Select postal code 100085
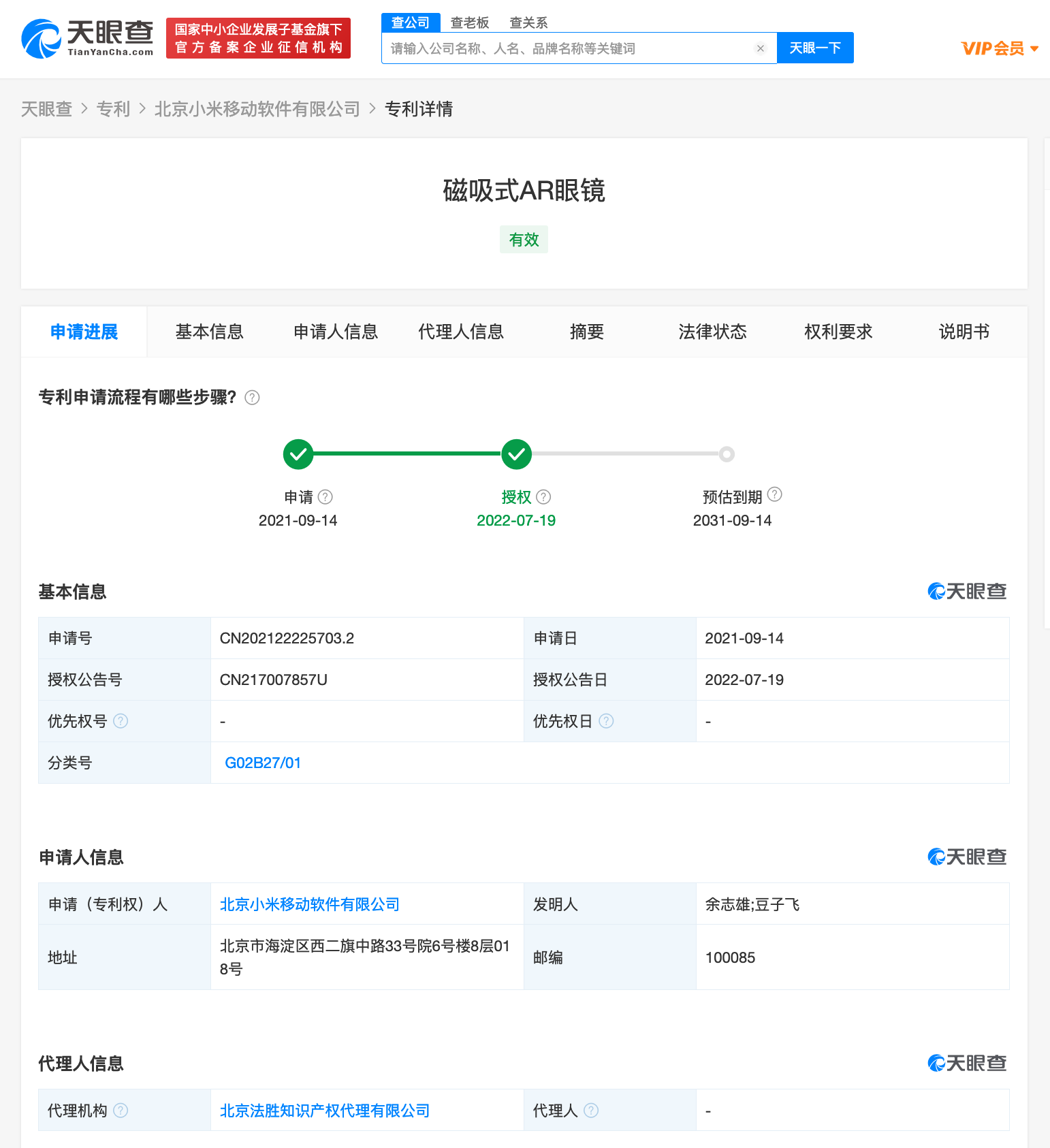The width and height of the screenshot is (1050, 1148). click(730, 957)
